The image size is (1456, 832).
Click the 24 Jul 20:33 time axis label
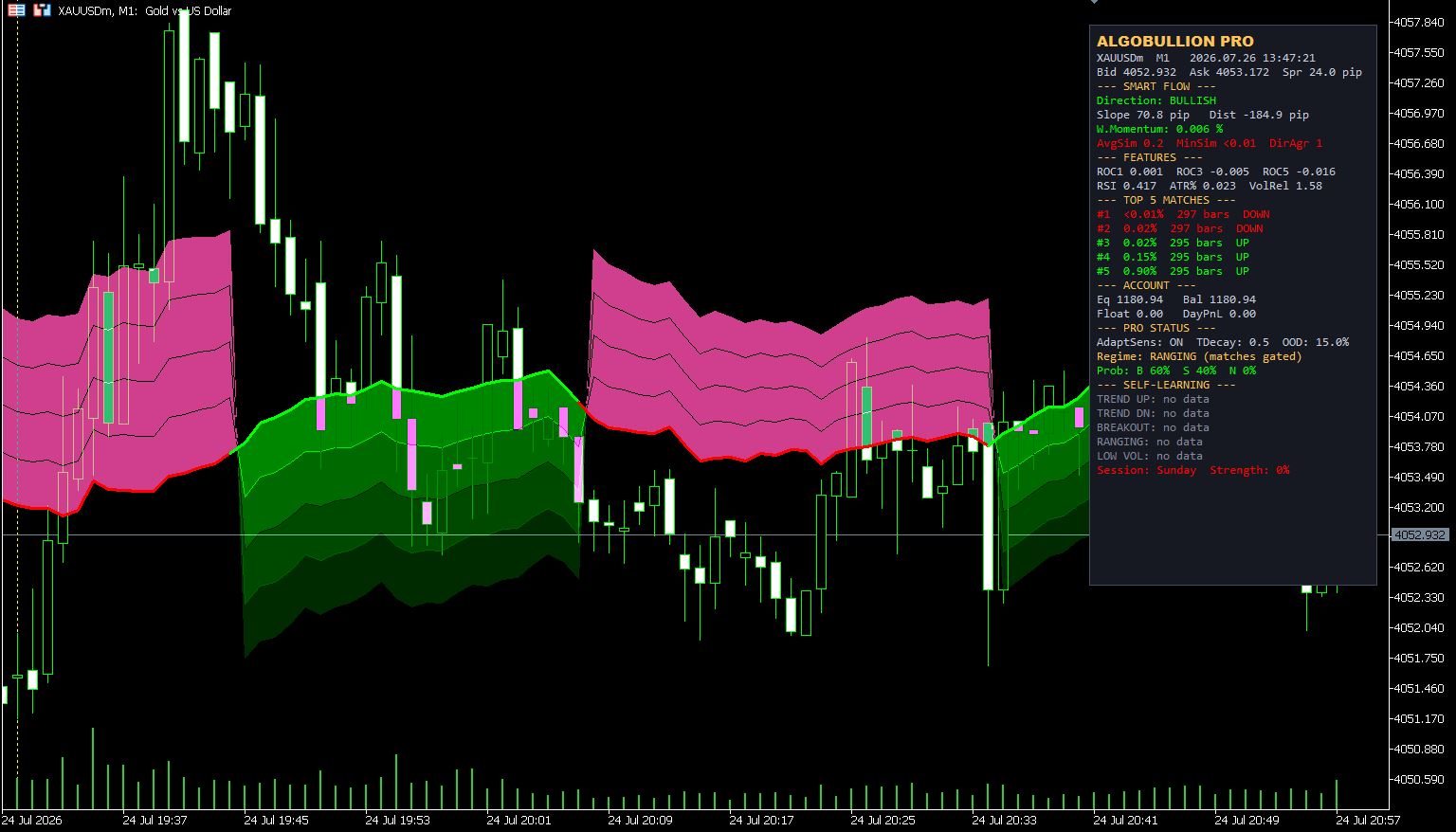[1004, 821]
